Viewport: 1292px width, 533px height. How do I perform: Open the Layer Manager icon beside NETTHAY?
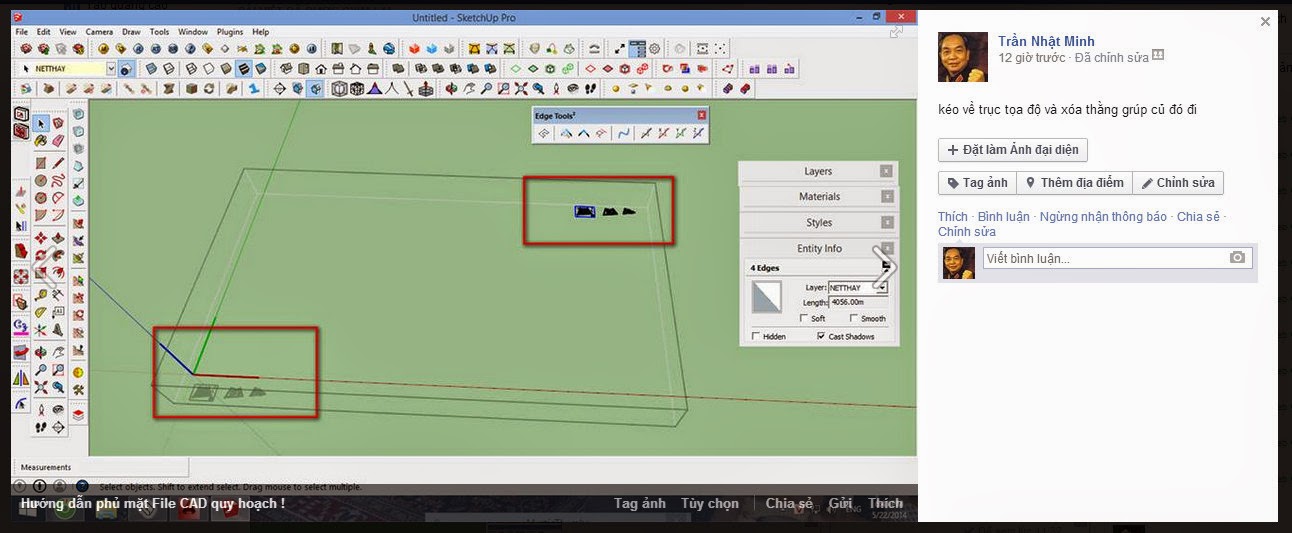point(126,69)
